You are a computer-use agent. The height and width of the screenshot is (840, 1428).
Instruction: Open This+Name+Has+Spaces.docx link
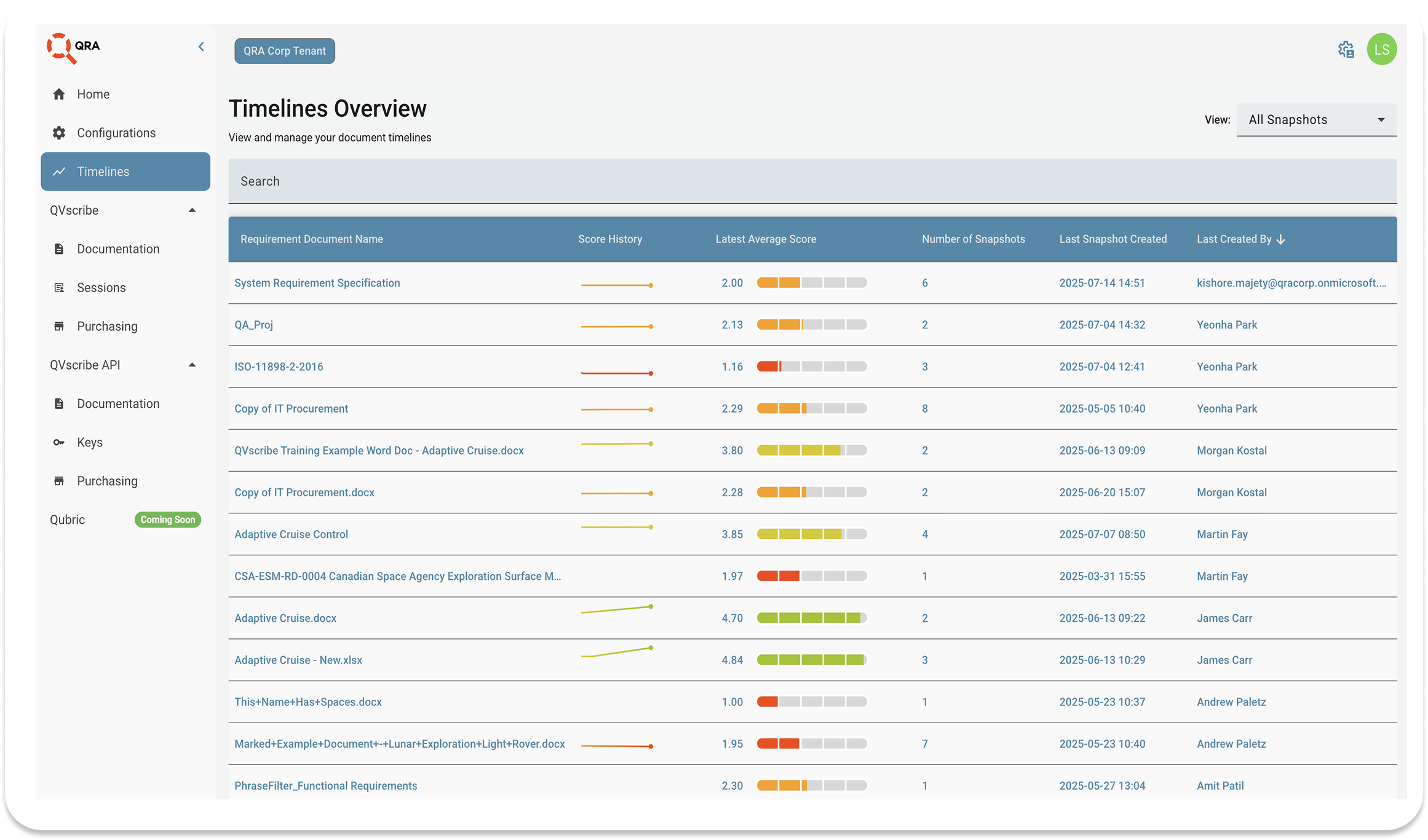[308, 702]
